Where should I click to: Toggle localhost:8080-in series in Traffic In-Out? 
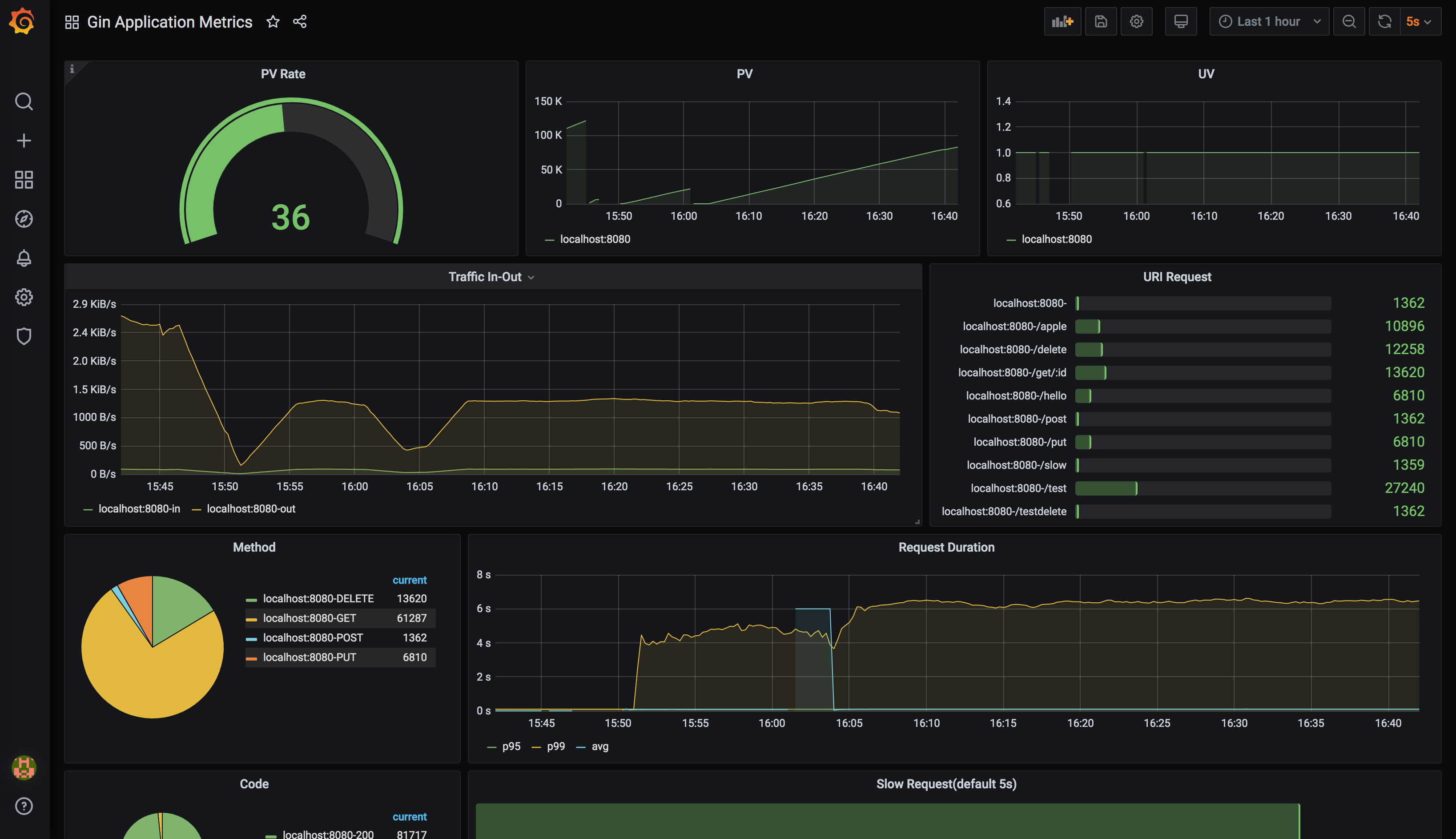click(138, 509)
